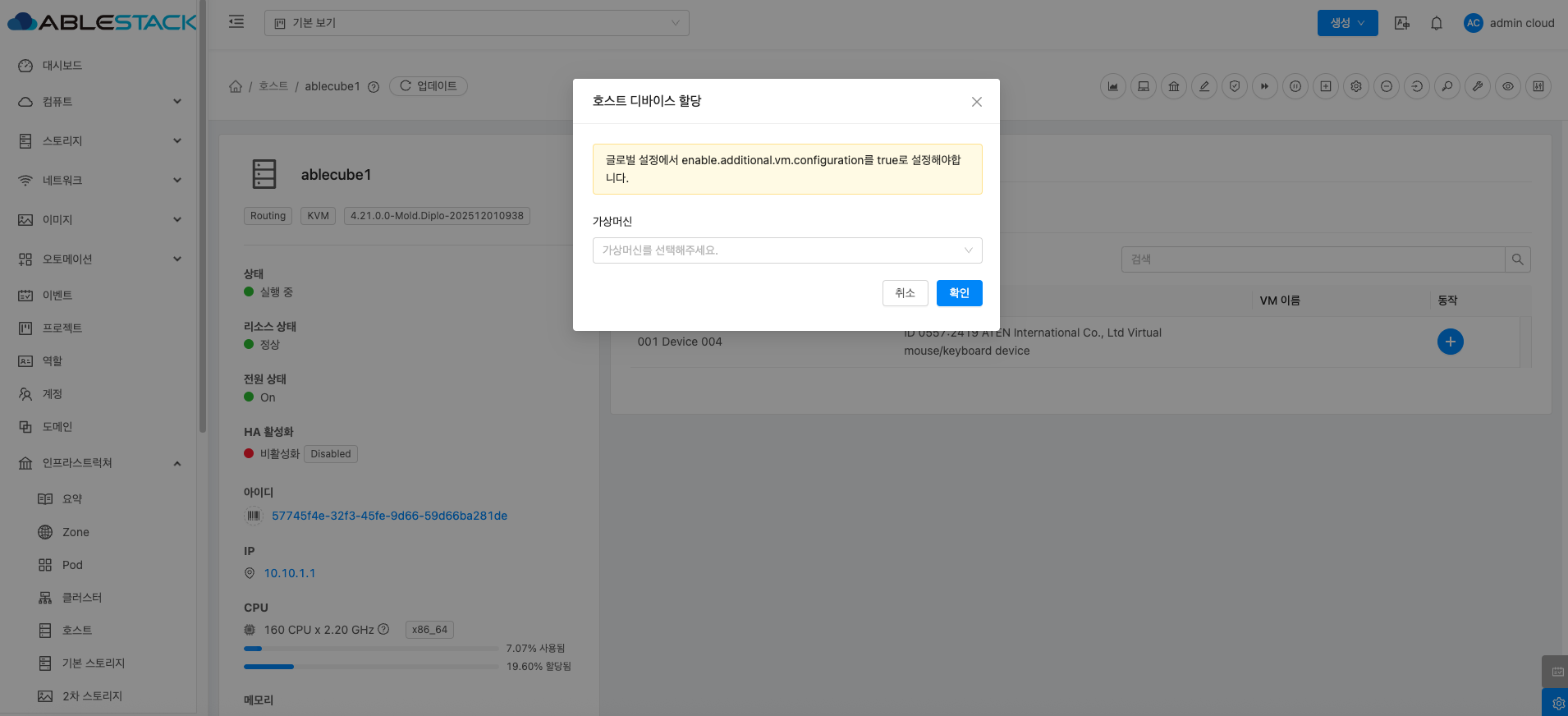The height and width of the screenshot is (716, 1568).
Task: Toggle the sidebar collapse menu icon
Action: (236, 22)
